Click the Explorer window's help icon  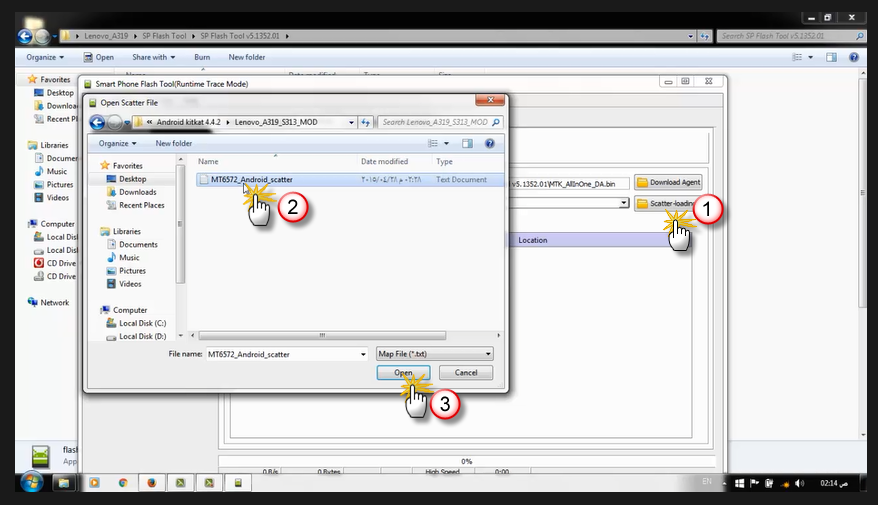coord(853,57)
